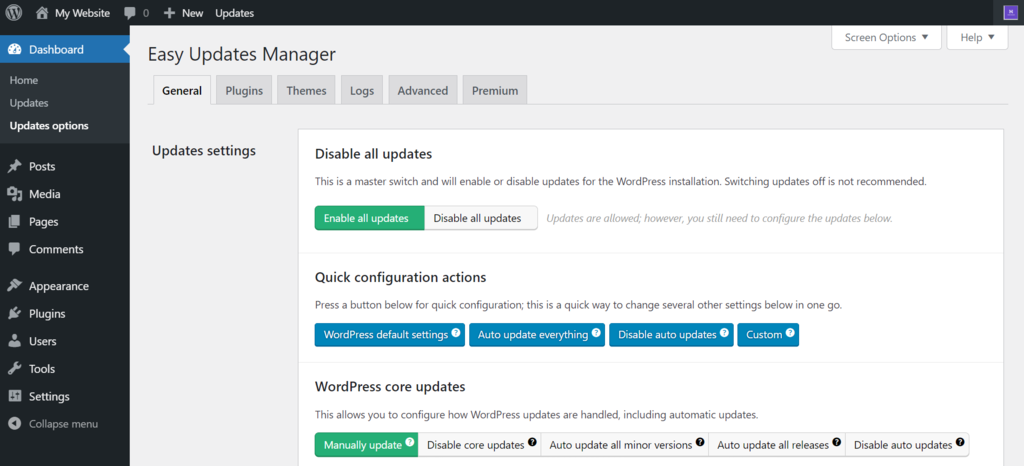1024x466 pixels.
Task: Click the 'Quick configuration actions' heading
Action: click(x=400, y=277)
